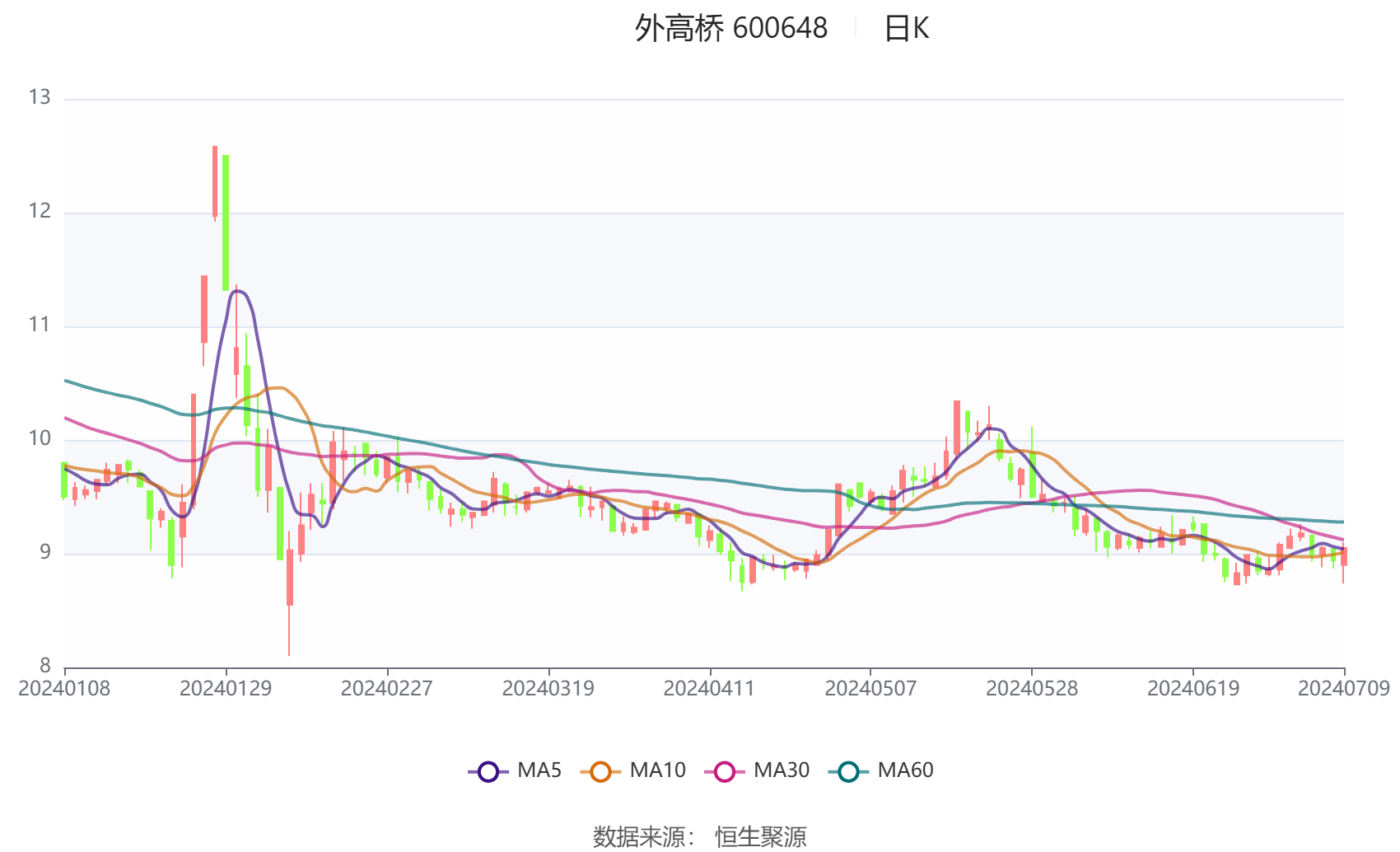1400x852 pixels.
Task: Click the 日K chart type label
Action: [x=906, y=28]
